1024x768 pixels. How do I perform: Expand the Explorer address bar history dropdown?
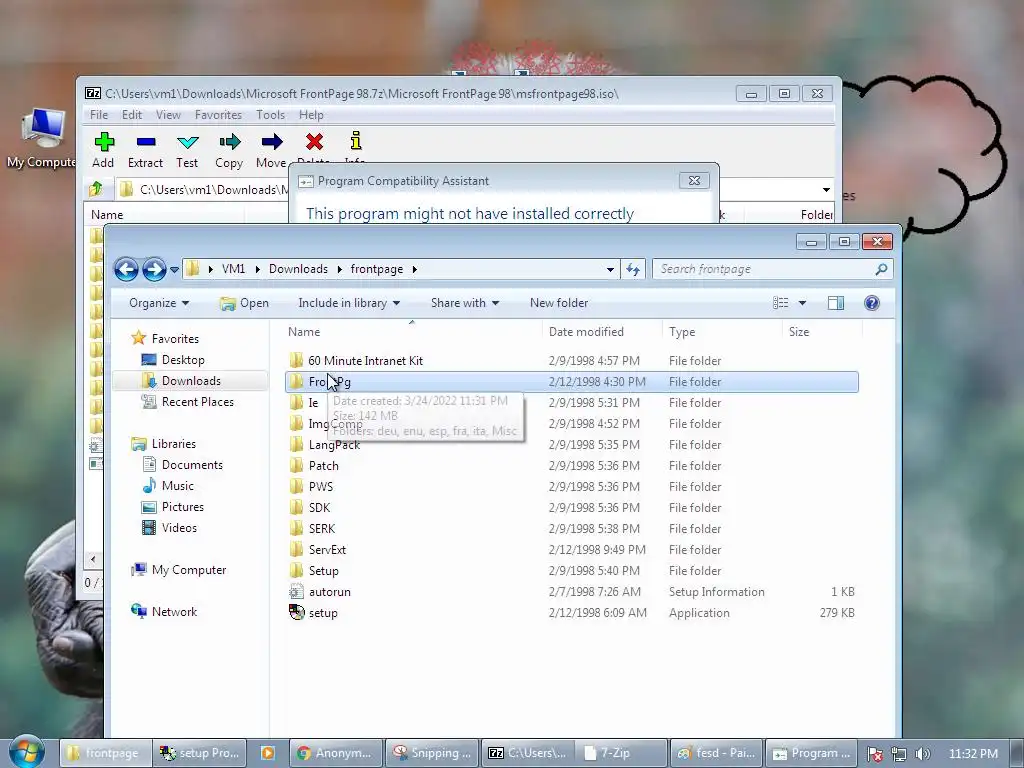[610, 270]
